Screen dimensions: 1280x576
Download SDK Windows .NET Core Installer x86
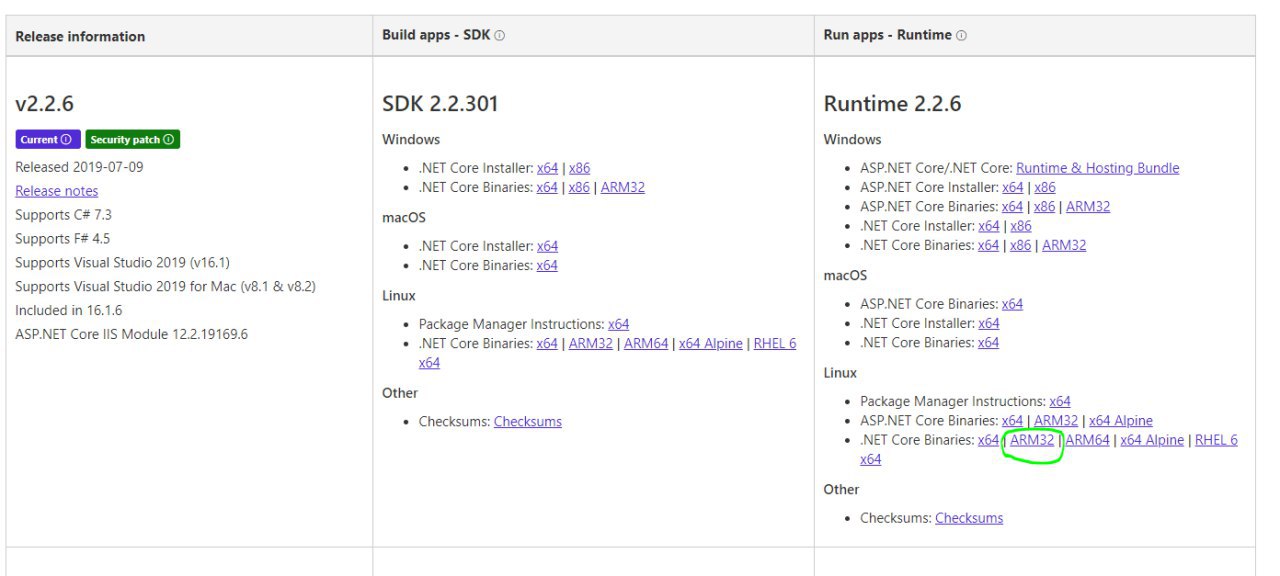[579, 168]
